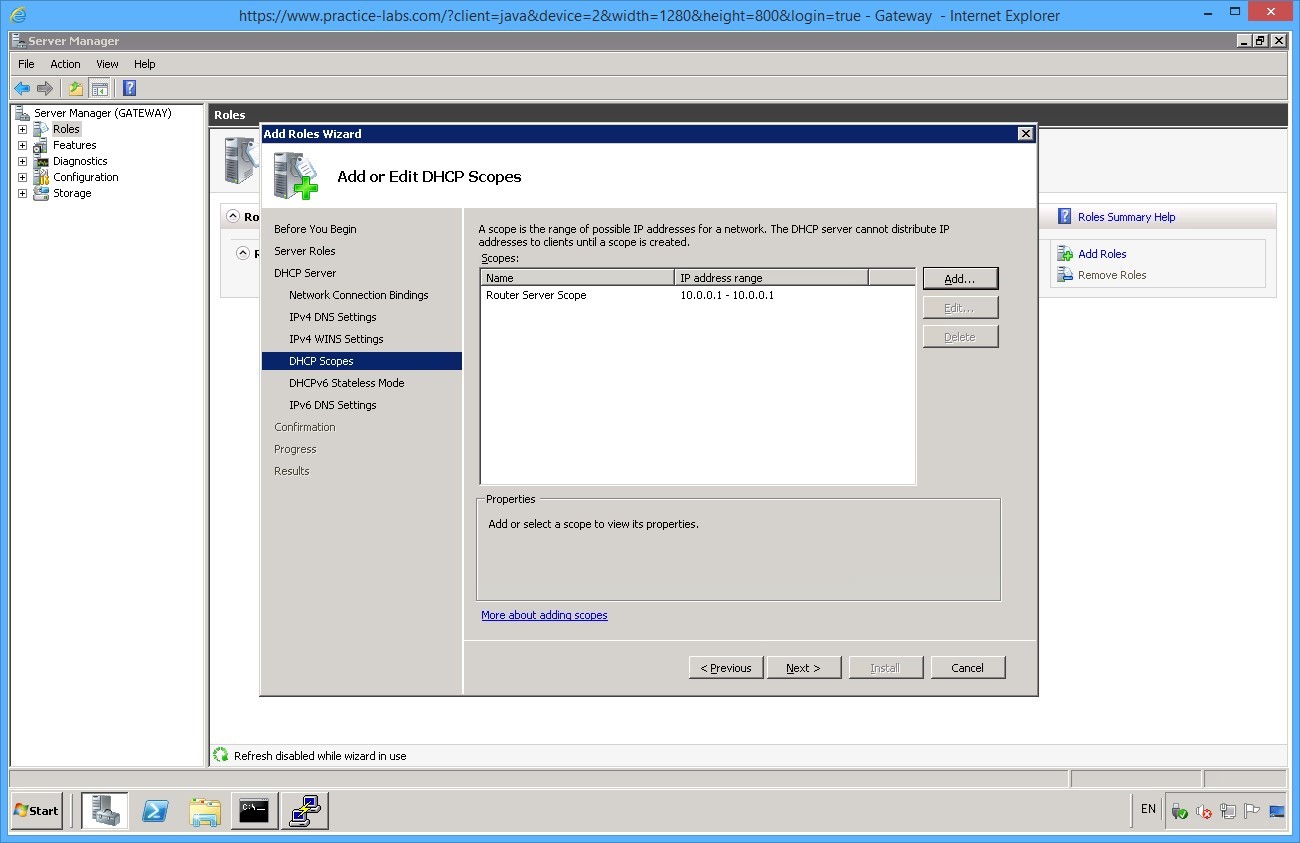Expand the Features tree node
The width and height of the screenshot is (1300, 843).
click(x=22, y=145)
